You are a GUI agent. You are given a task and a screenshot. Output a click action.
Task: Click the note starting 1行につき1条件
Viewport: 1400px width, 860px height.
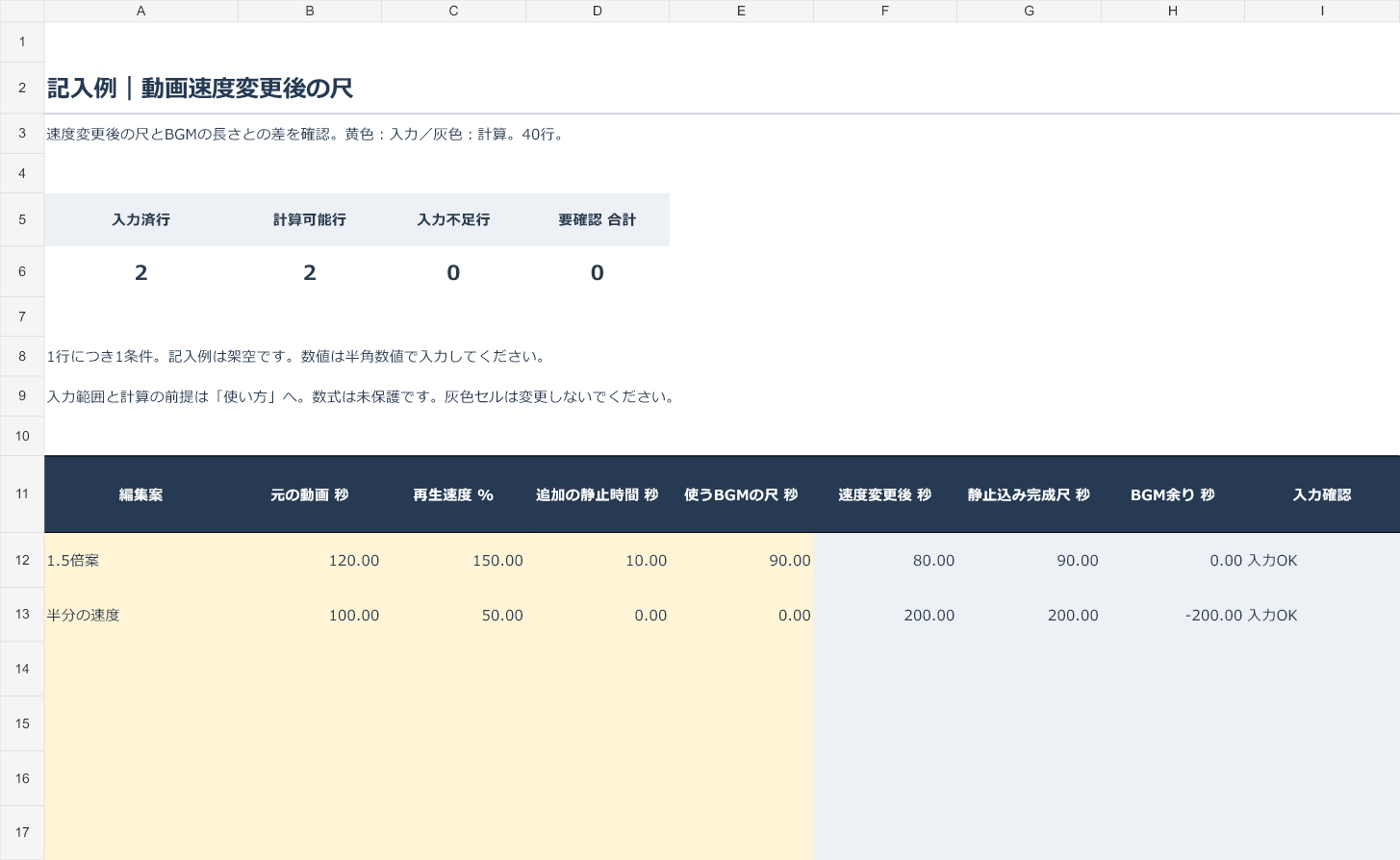[299, 356]
